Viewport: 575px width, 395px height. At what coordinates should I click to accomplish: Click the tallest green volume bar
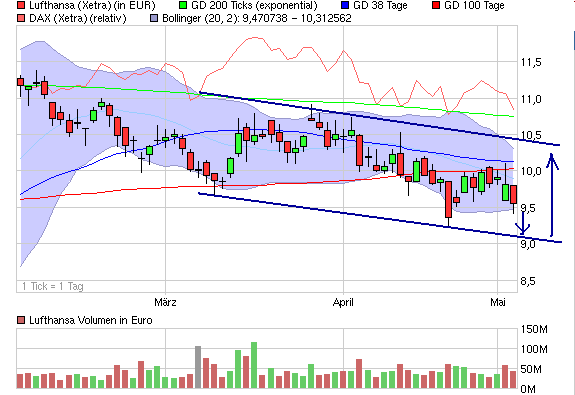pos(254,365)
